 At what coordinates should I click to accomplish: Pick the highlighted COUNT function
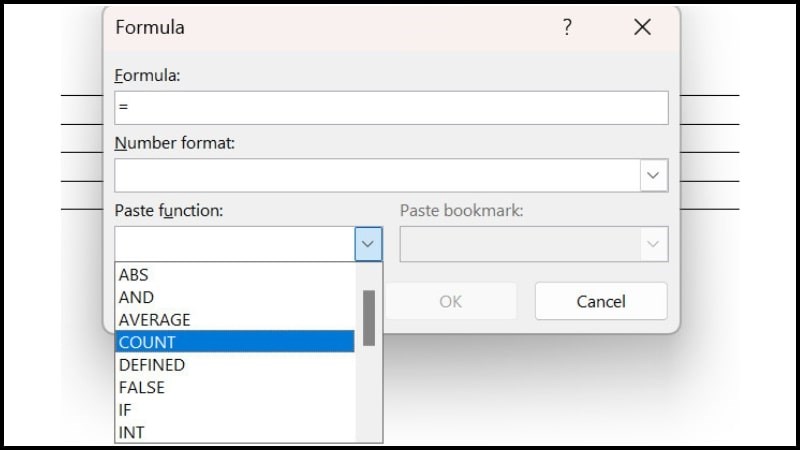(147, 342)
